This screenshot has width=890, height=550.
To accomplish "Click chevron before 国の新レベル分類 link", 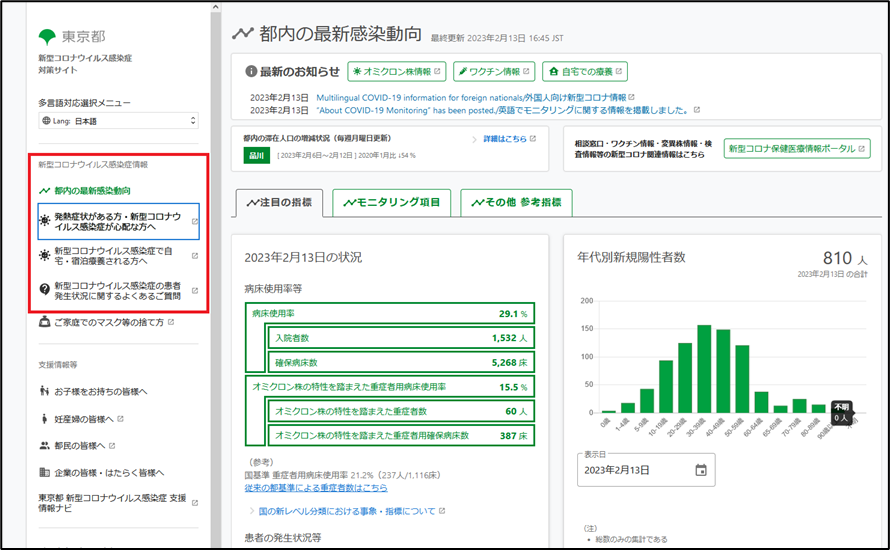I will tap(251, 511).
